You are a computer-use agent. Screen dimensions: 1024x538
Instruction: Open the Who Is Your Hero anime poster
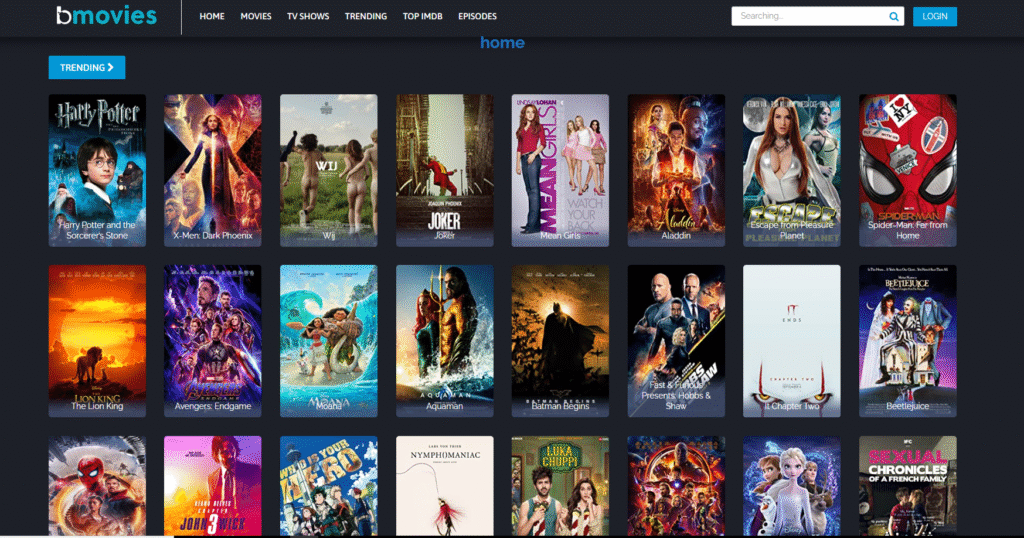(328, 486)
